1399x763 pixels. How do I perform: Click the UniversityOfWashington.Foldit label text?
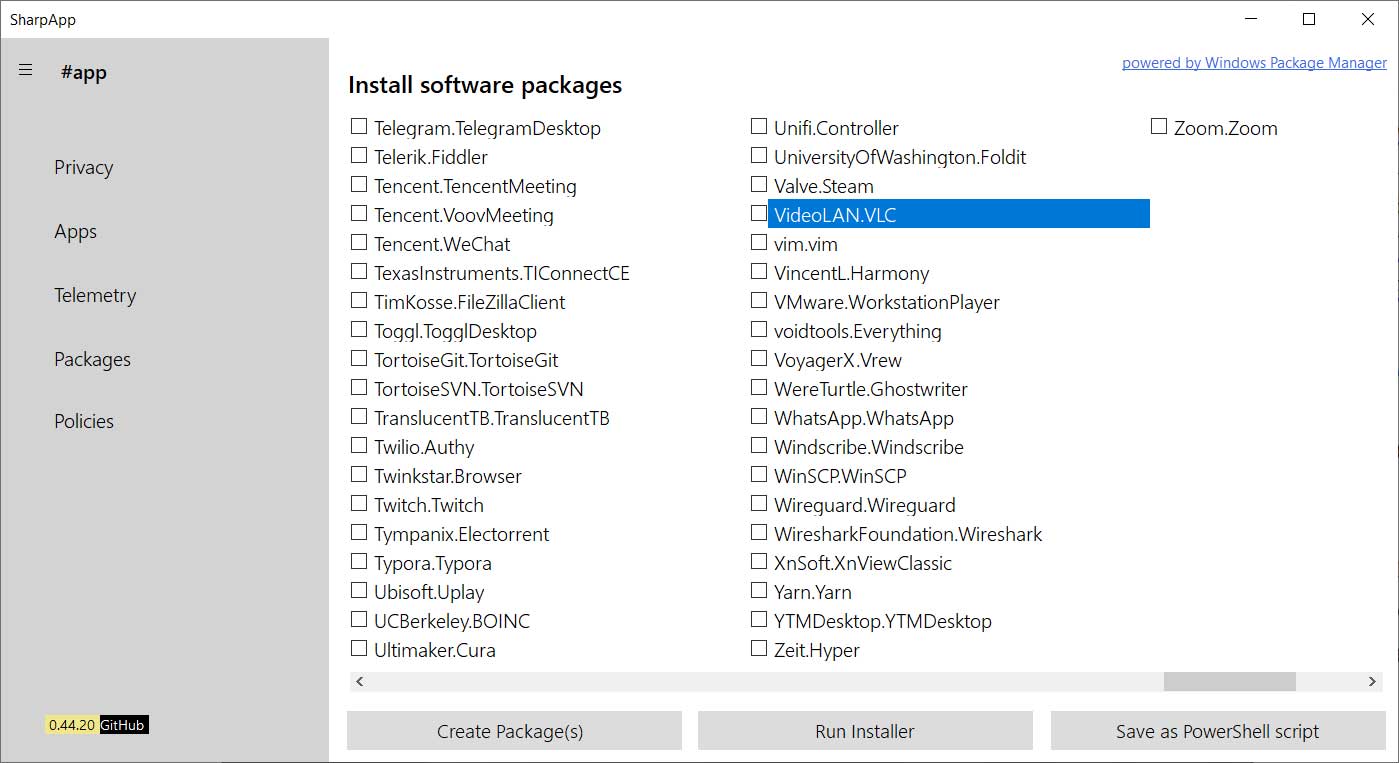pos(900,157)
